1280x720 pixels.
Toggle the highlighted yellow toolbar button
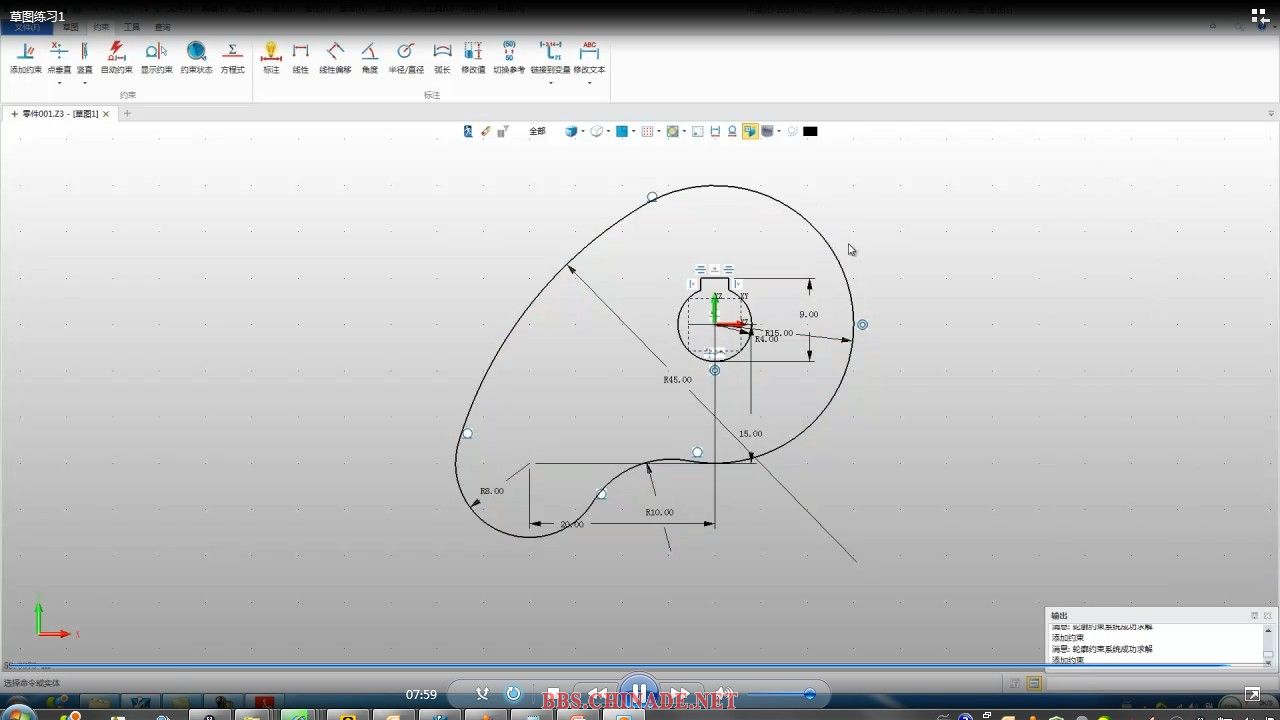pos(750,131)
